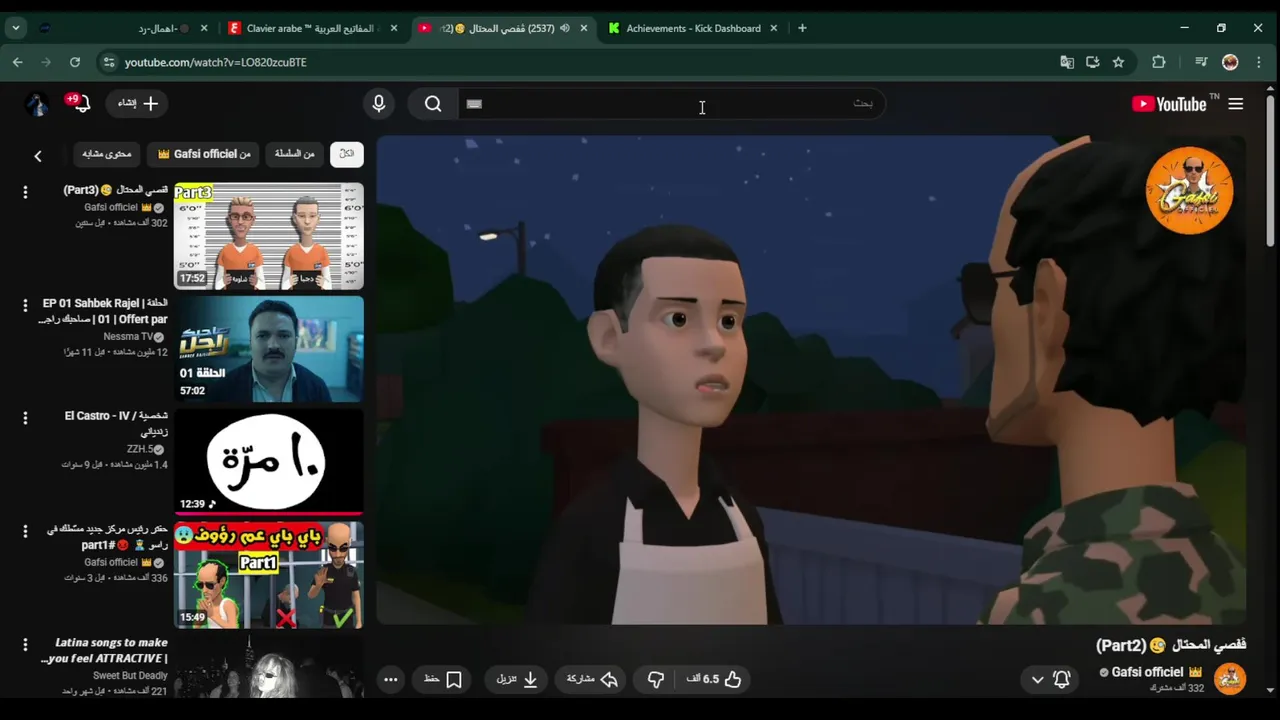This screenshot has height=720, width=1280.
Task: Toggle channel notification bell for Gafsi officiel
Action: pyautogui.click(x=1062, y=679)
